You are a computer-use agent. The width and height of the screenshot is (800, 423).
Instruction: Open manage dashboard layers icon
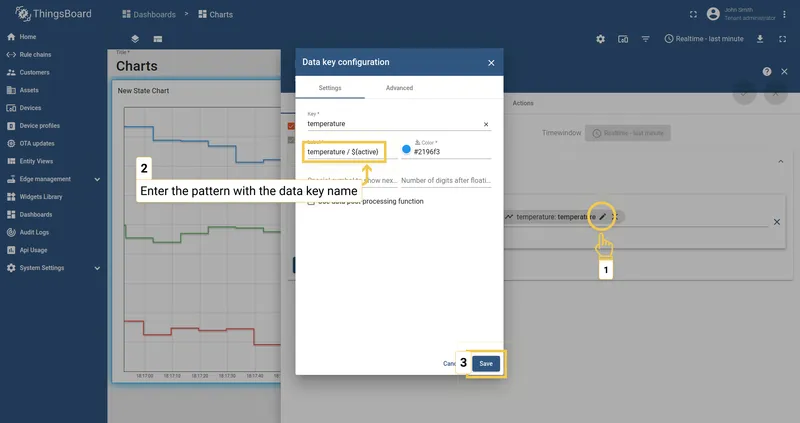pyautogui.click(x=135, y=39)
